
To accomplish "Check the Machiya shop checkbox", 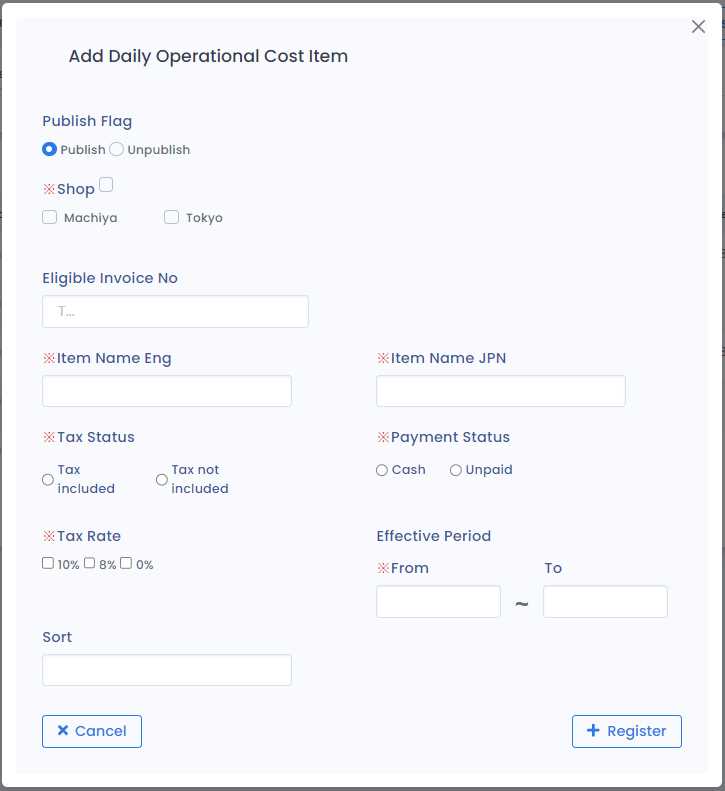I will pyautogui.click(x=50, y=217).
